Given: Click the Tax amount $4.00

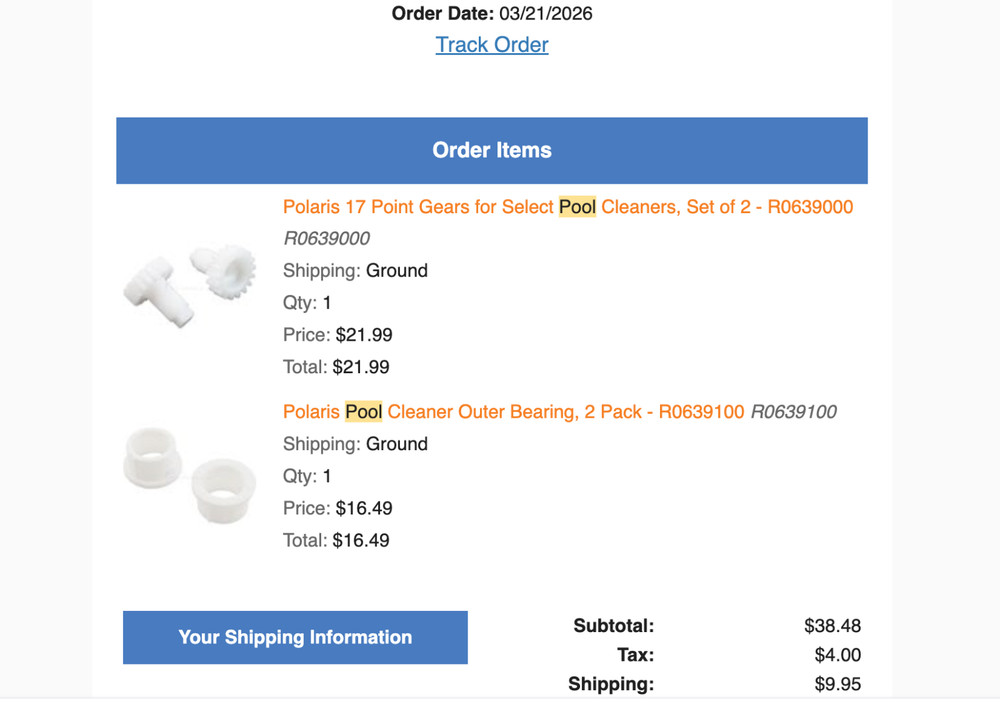Looking at the screenshot, I should [837, 656].
